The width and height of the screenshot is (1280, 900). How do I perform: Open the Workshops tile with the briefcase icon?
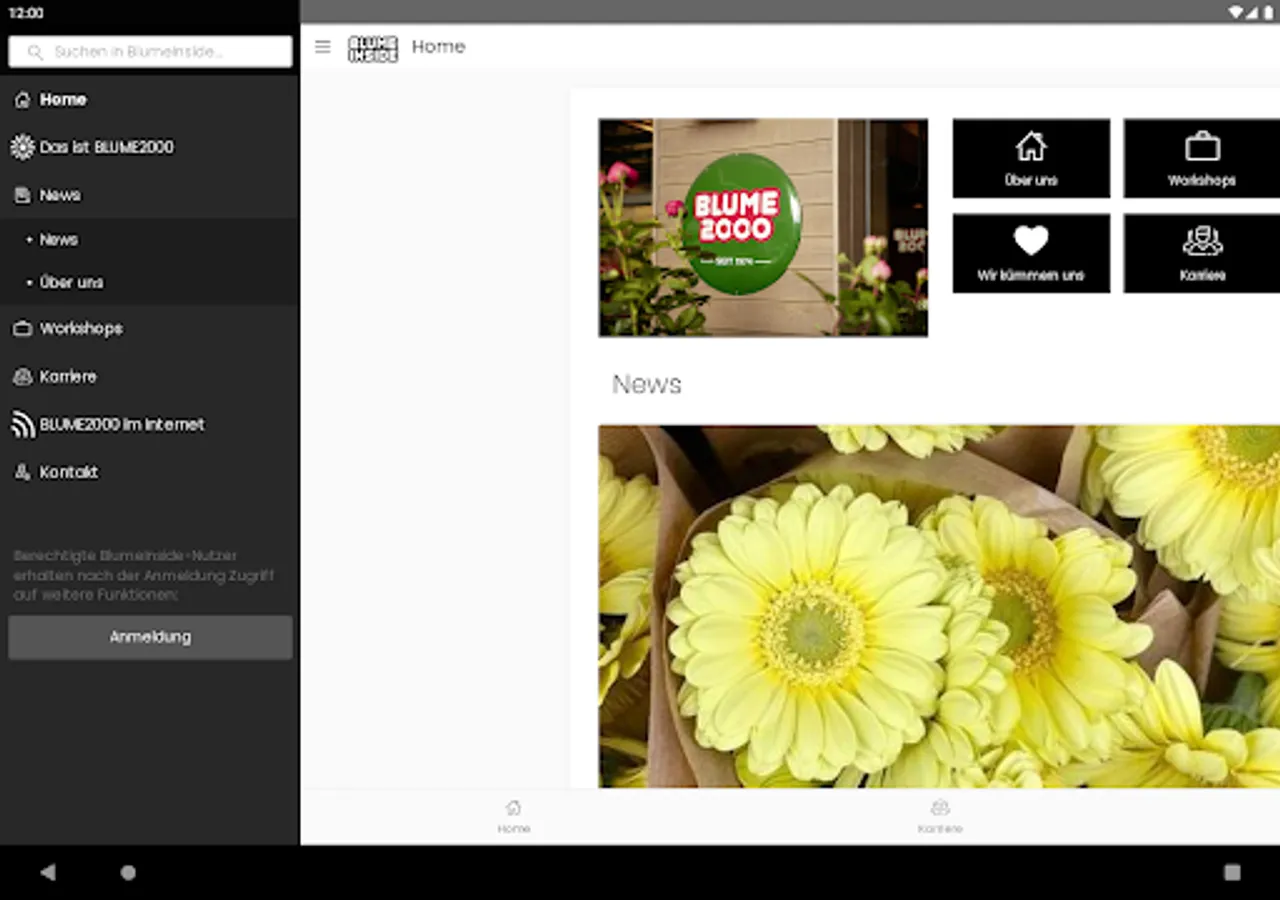point(1202,158)
